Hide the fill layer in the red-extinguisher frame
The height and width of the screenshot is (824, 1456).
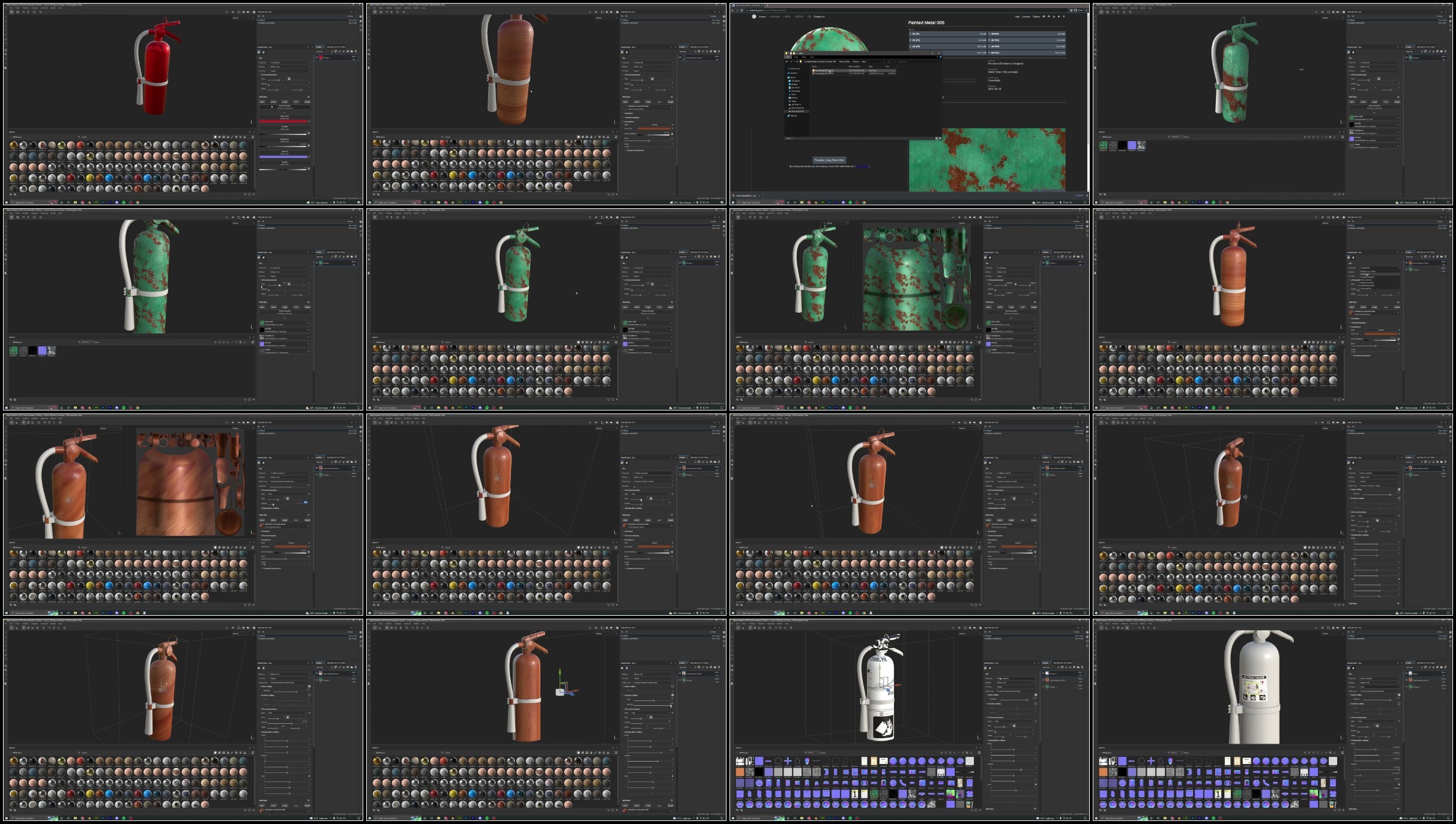coord(318,58)
